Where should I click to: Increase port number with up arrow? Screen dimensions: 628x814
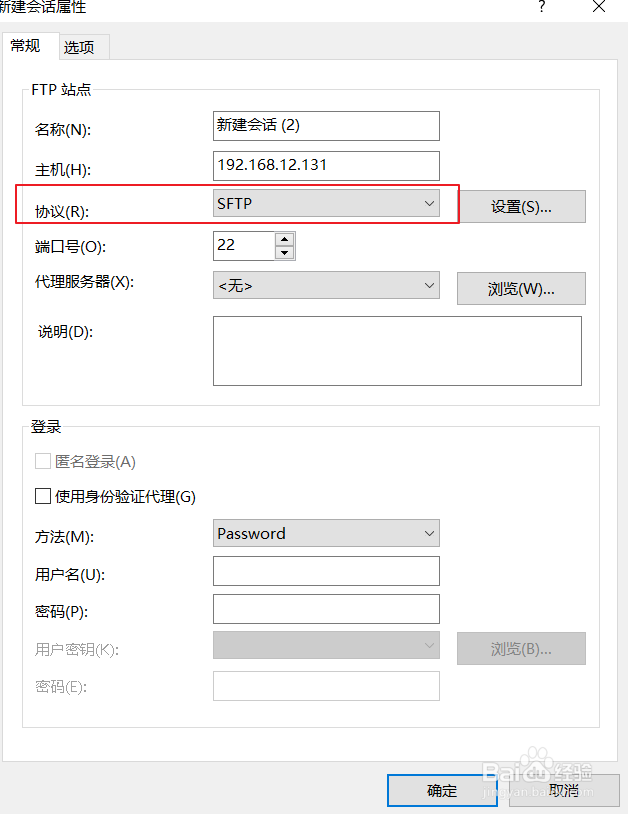coord(285,239)
